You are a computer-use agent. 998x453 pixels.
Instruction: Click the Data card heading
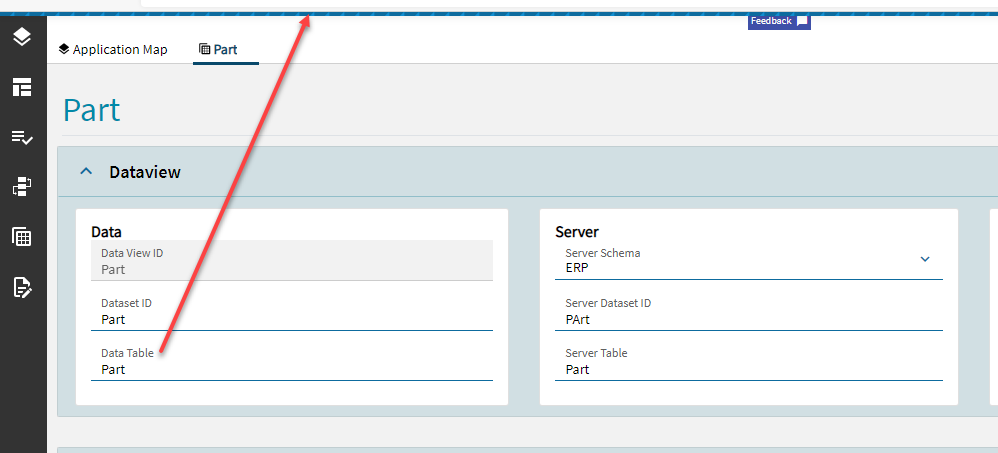pyautogui.click(x=106, y=232)
